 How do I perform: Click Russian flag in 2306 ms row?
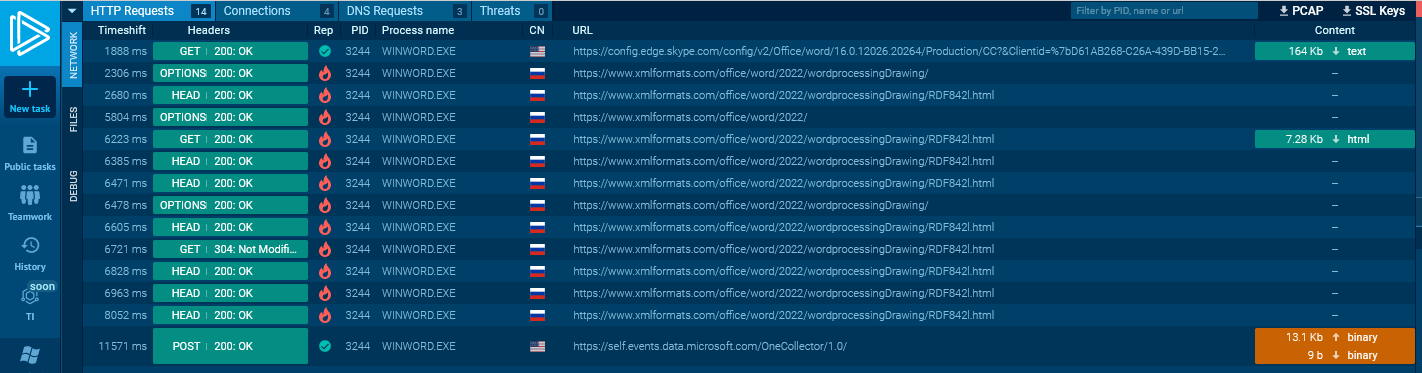537,73
